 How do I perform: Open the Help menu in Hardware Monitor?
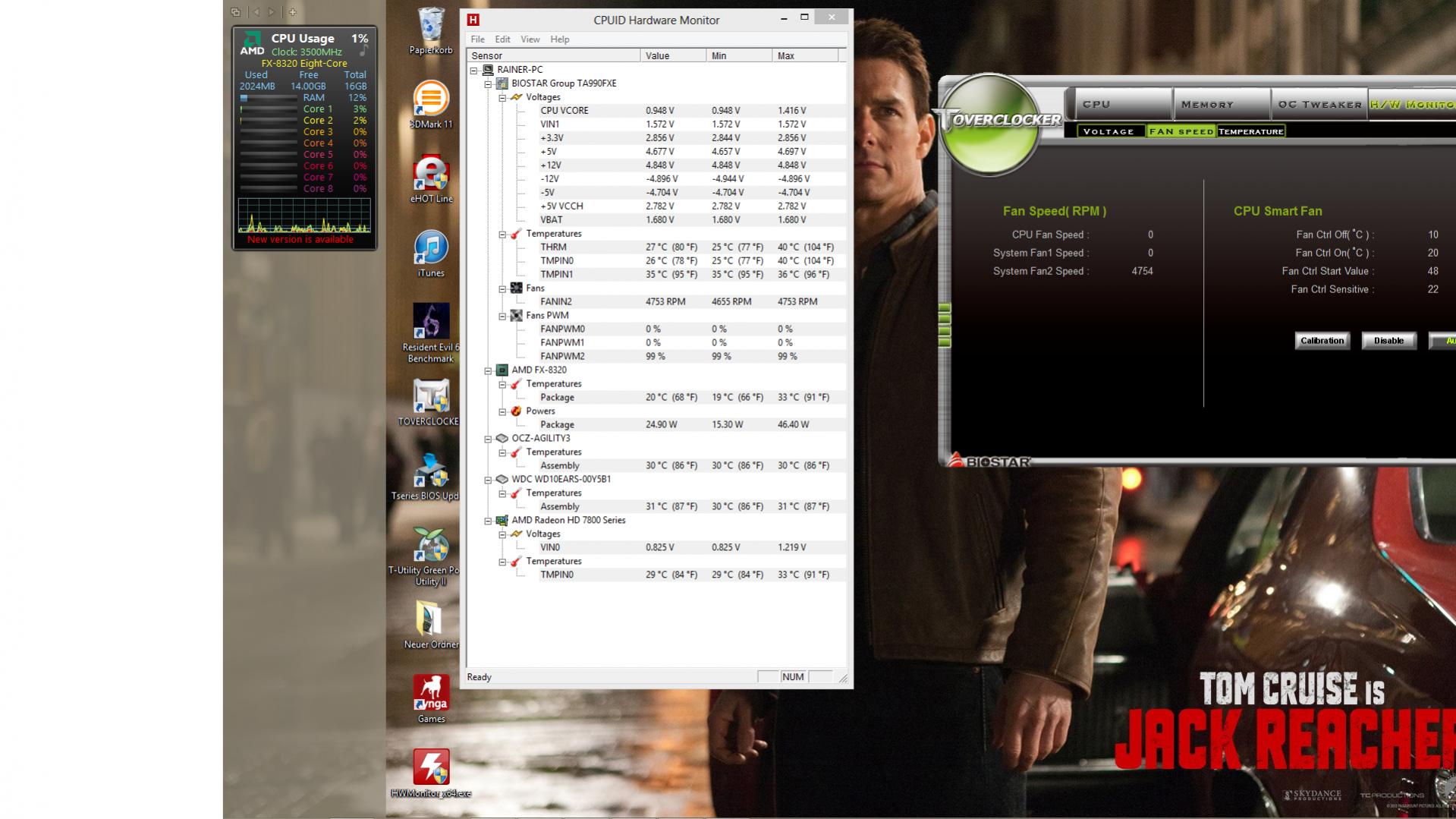pos(560,39)
